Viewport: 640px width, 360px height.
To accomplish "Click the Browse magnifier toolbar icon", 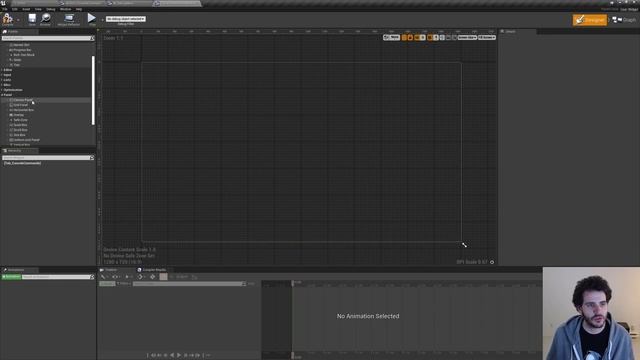I will pyautogui.click(x=45, y=19).
